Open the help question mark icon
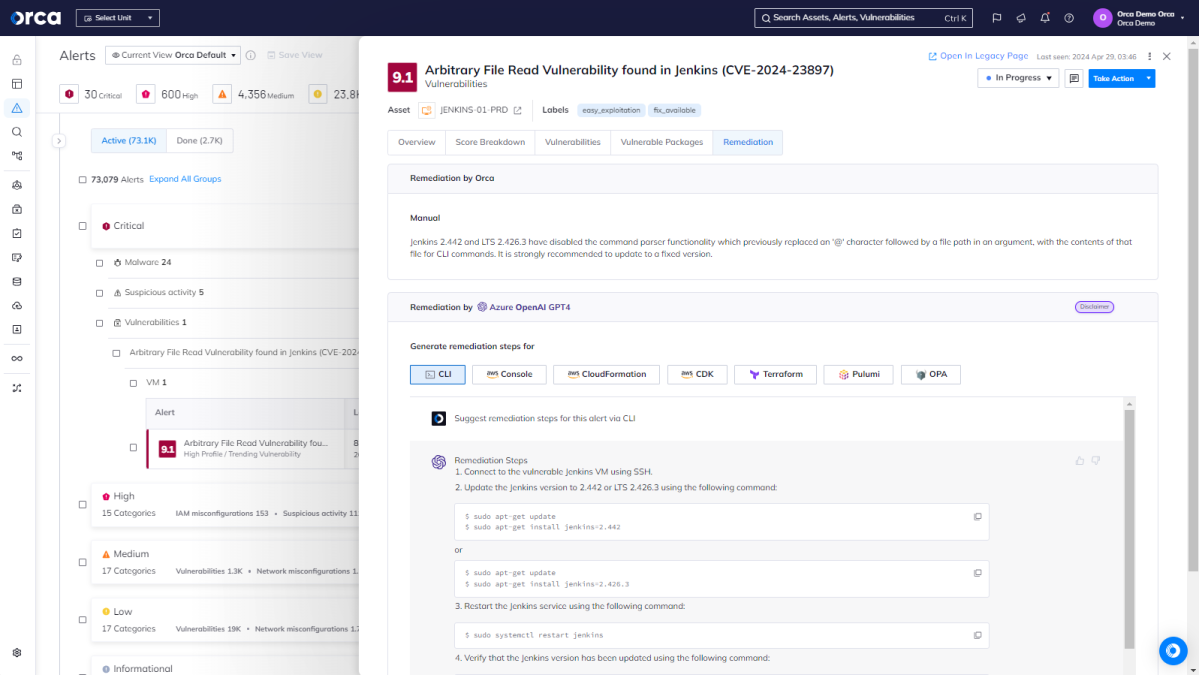The image size is (1199, 675). pos(1069,18)
